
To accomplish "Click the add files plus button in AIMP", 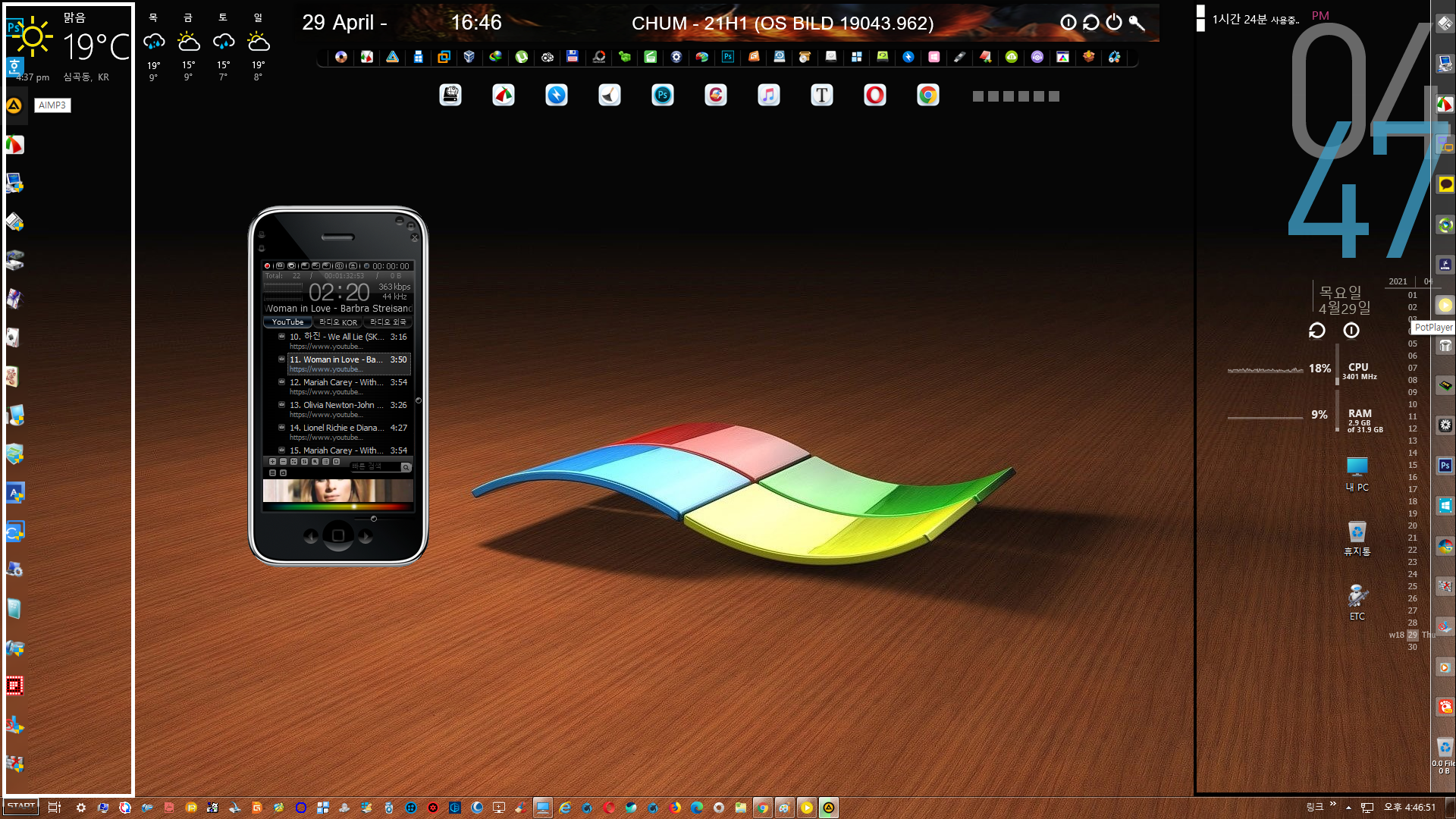I will click(273, 462).
